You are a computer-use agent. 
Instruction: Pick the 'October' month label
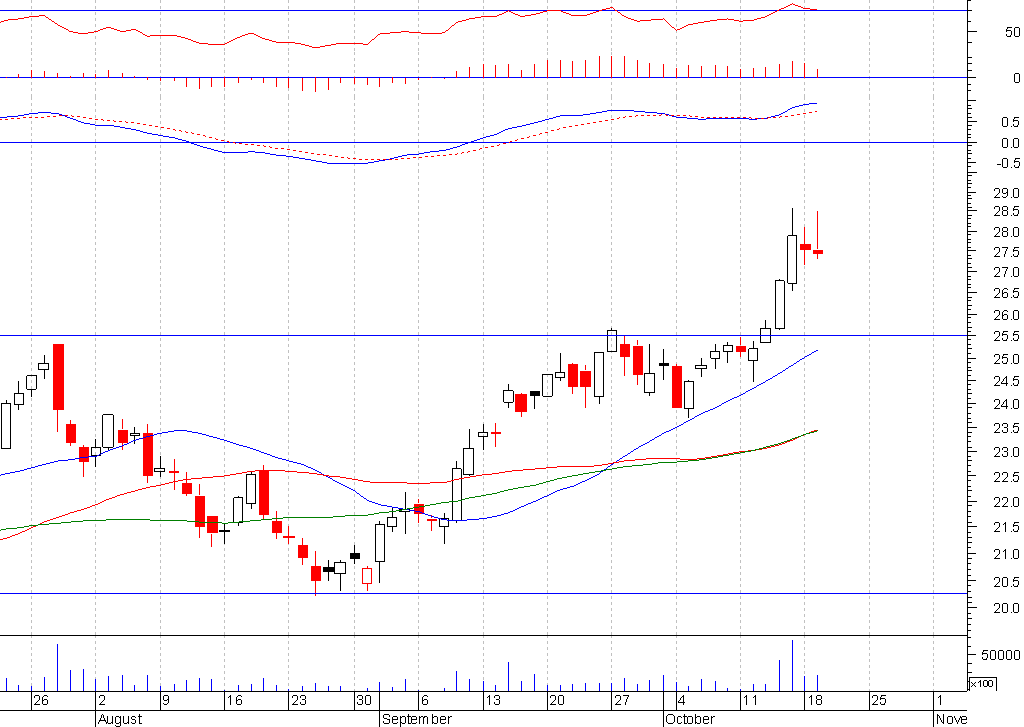point(690,719)
